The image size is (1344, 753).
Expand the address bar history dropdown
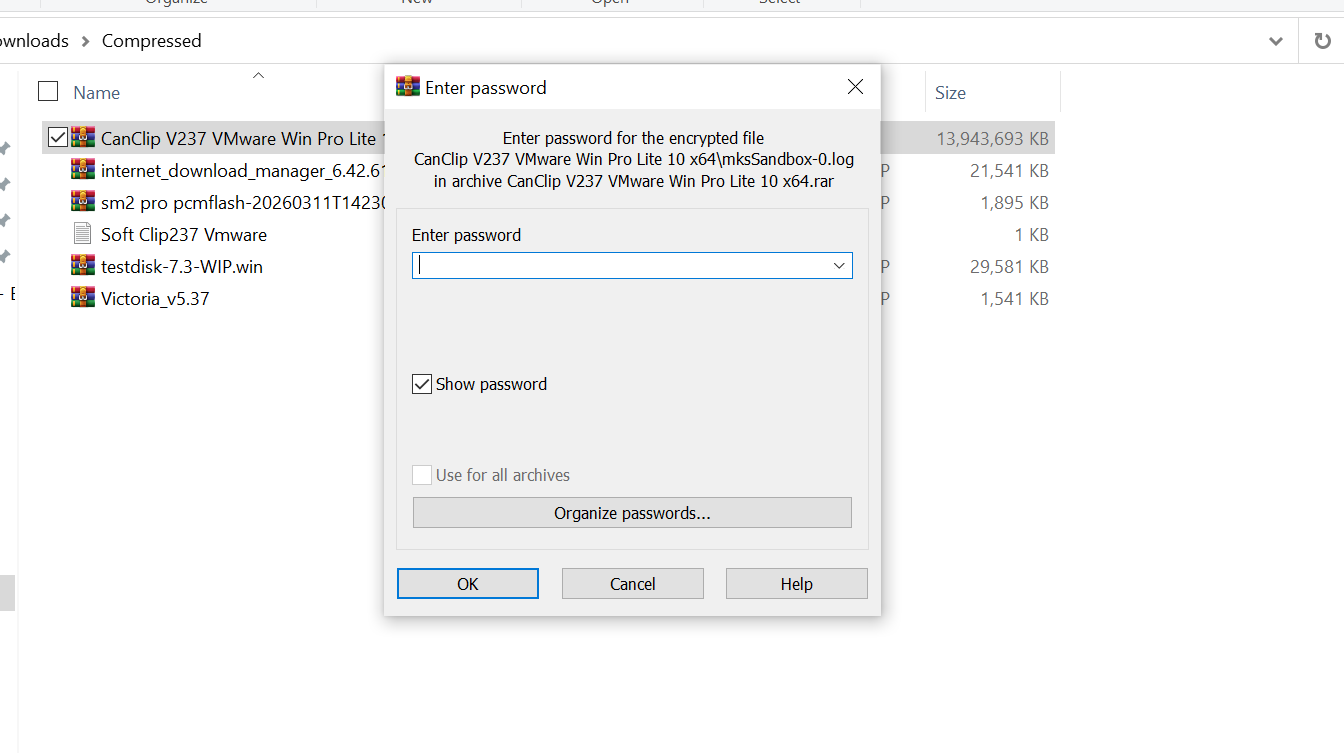[x=1276, y=41]
